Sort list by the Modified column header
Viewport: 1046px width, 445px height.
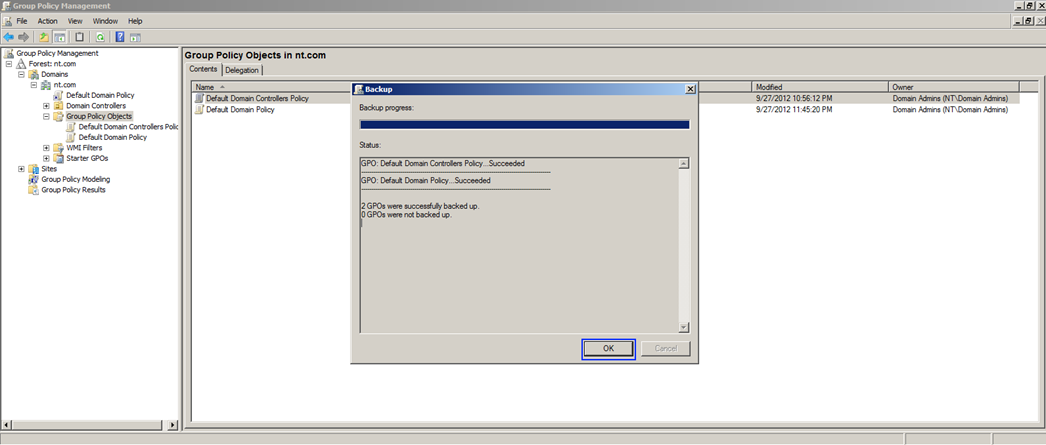[820, 87]
